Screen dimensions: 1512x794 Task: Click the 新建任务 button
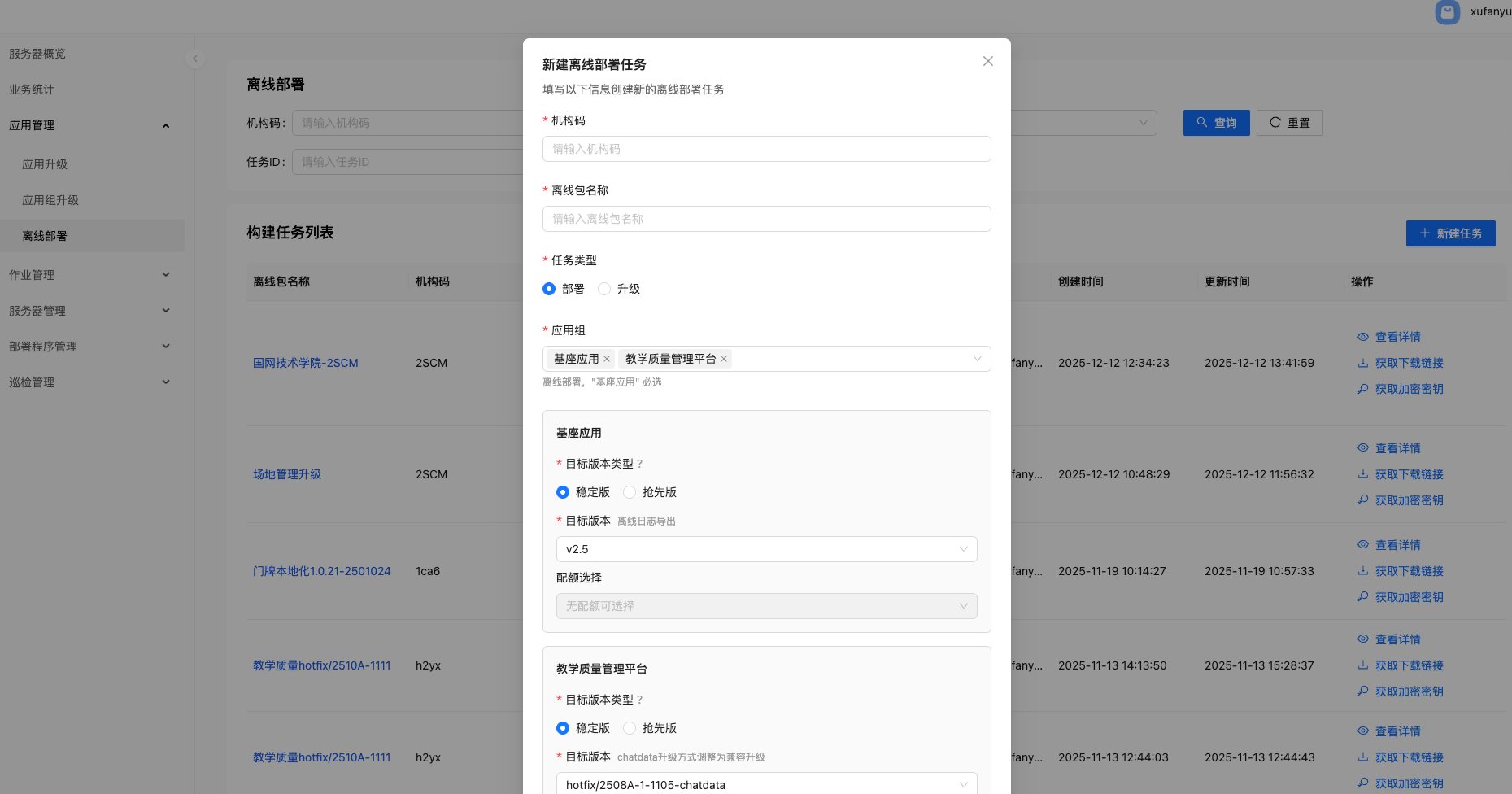coord(1450,233)
